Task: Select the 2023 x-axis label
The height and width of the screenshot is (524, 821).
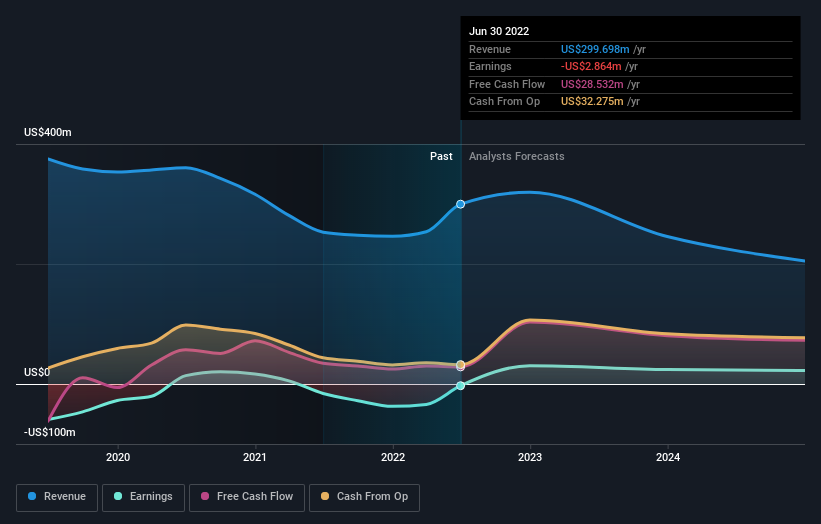Action: coord(530,457)
